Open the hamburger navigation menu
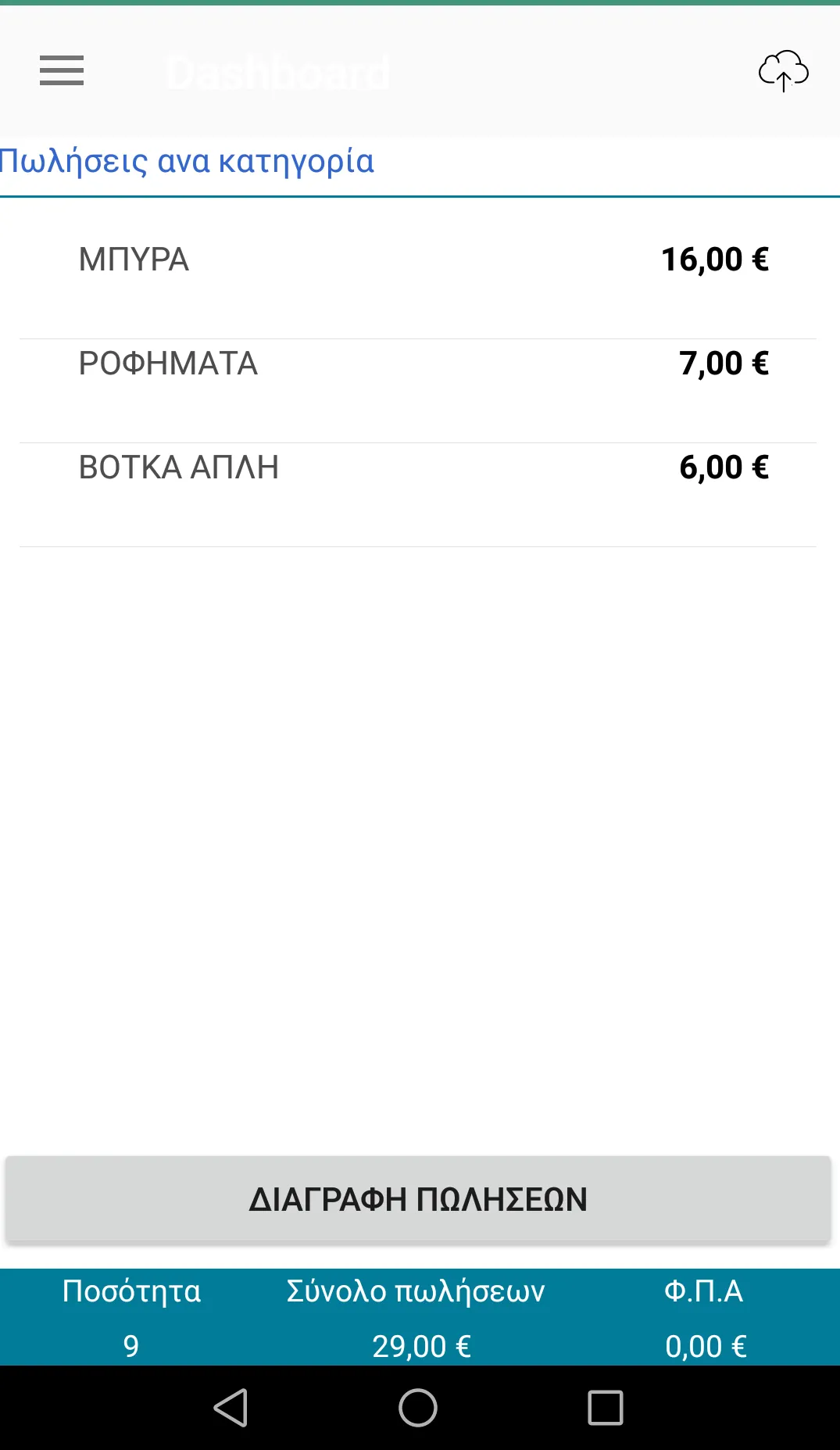Image resolution: width=840 pixels, height=1450 pixels. point(62,70)
